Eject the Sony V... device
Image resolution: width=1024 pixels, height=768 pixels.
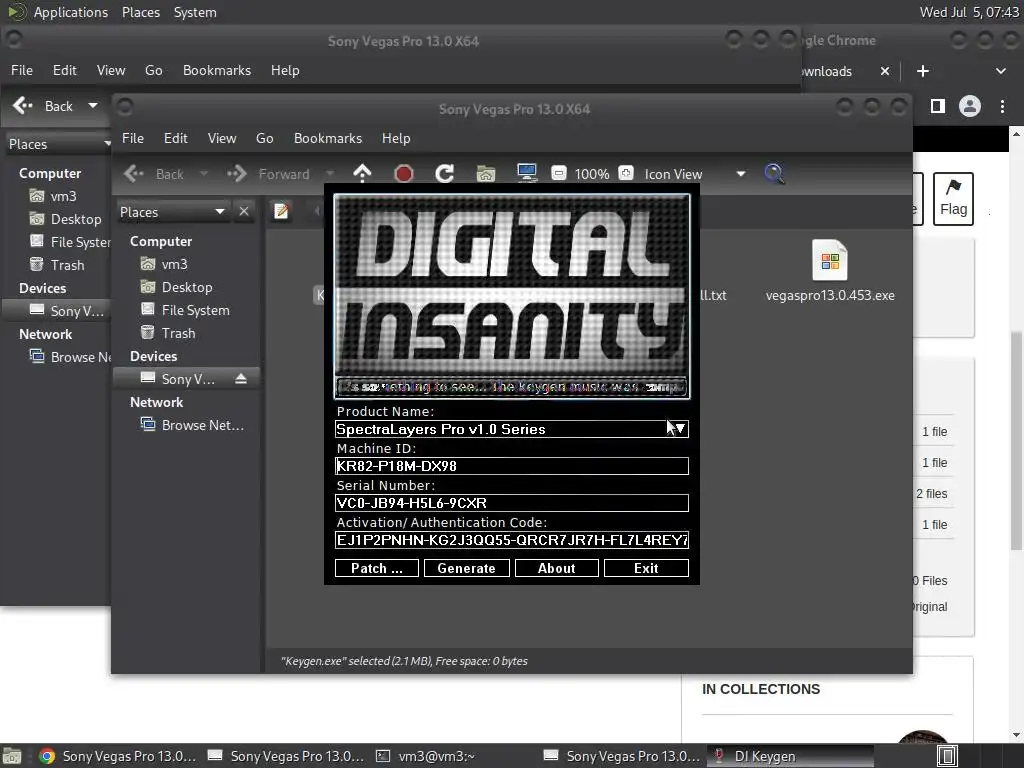pos(241,379)
